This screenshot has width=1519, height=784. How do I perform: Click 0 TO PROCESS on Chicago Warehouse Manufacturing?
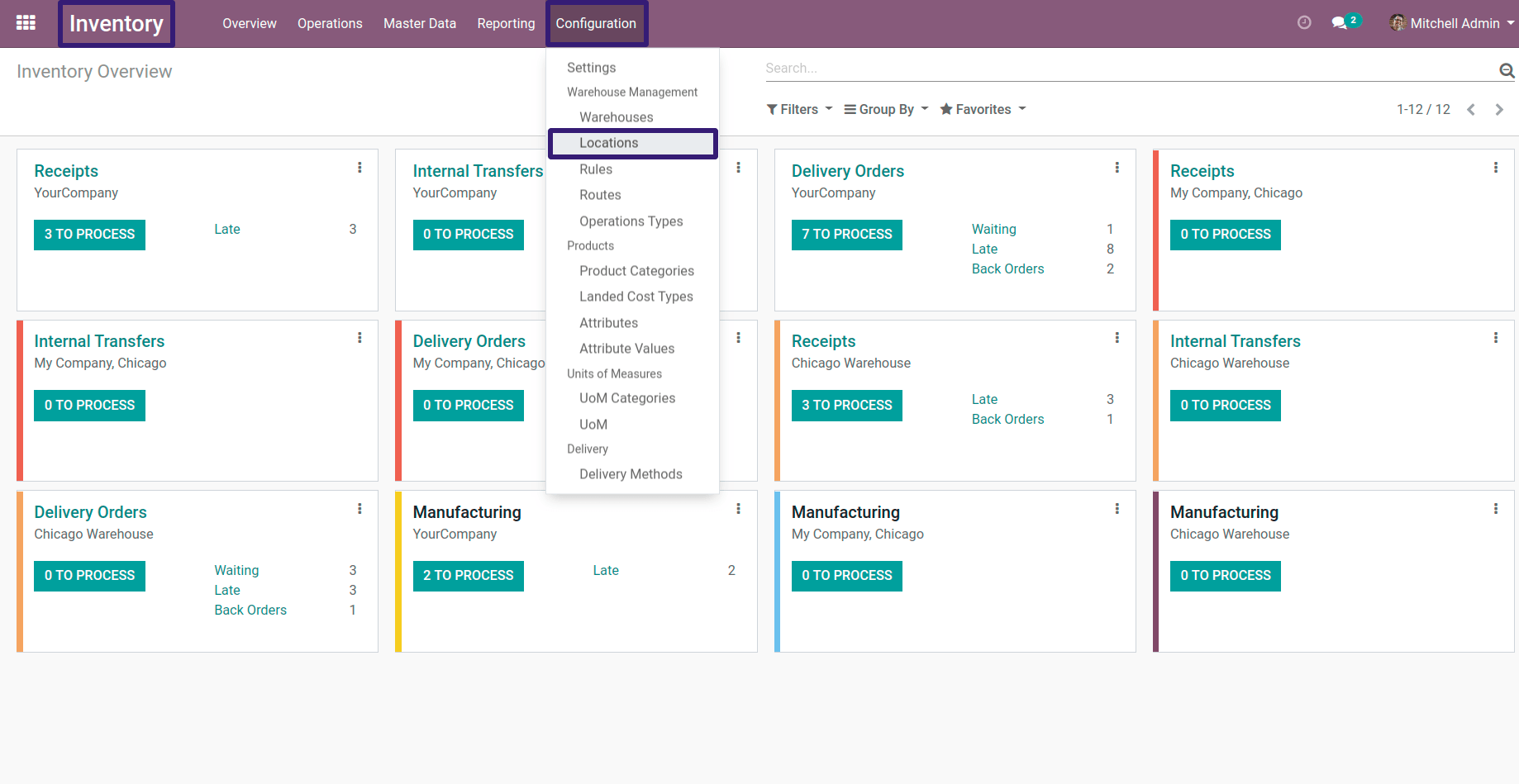click(x=1226, y=576)
